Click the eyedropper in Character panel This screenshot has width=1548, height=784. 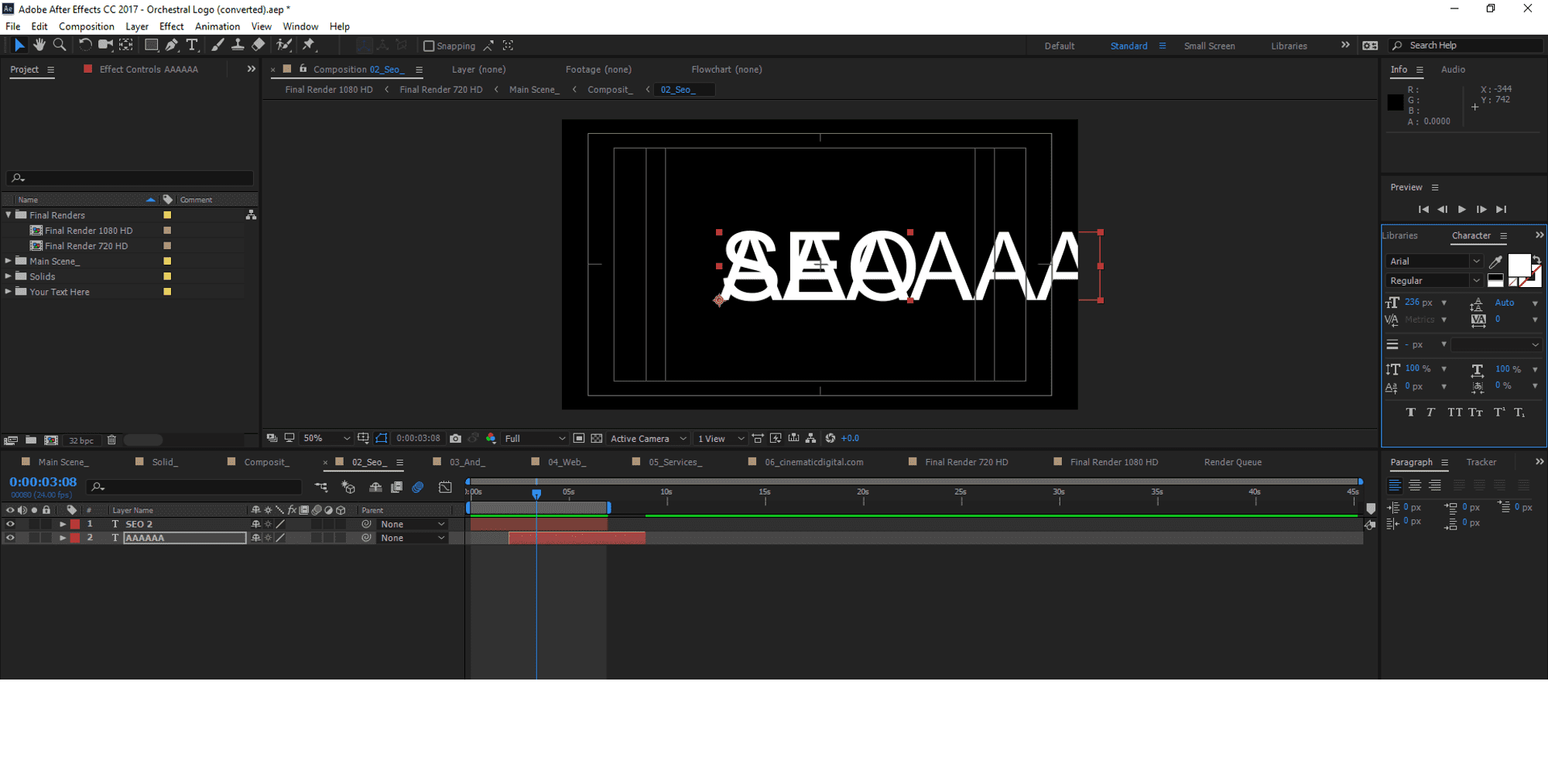[1495, 262]
